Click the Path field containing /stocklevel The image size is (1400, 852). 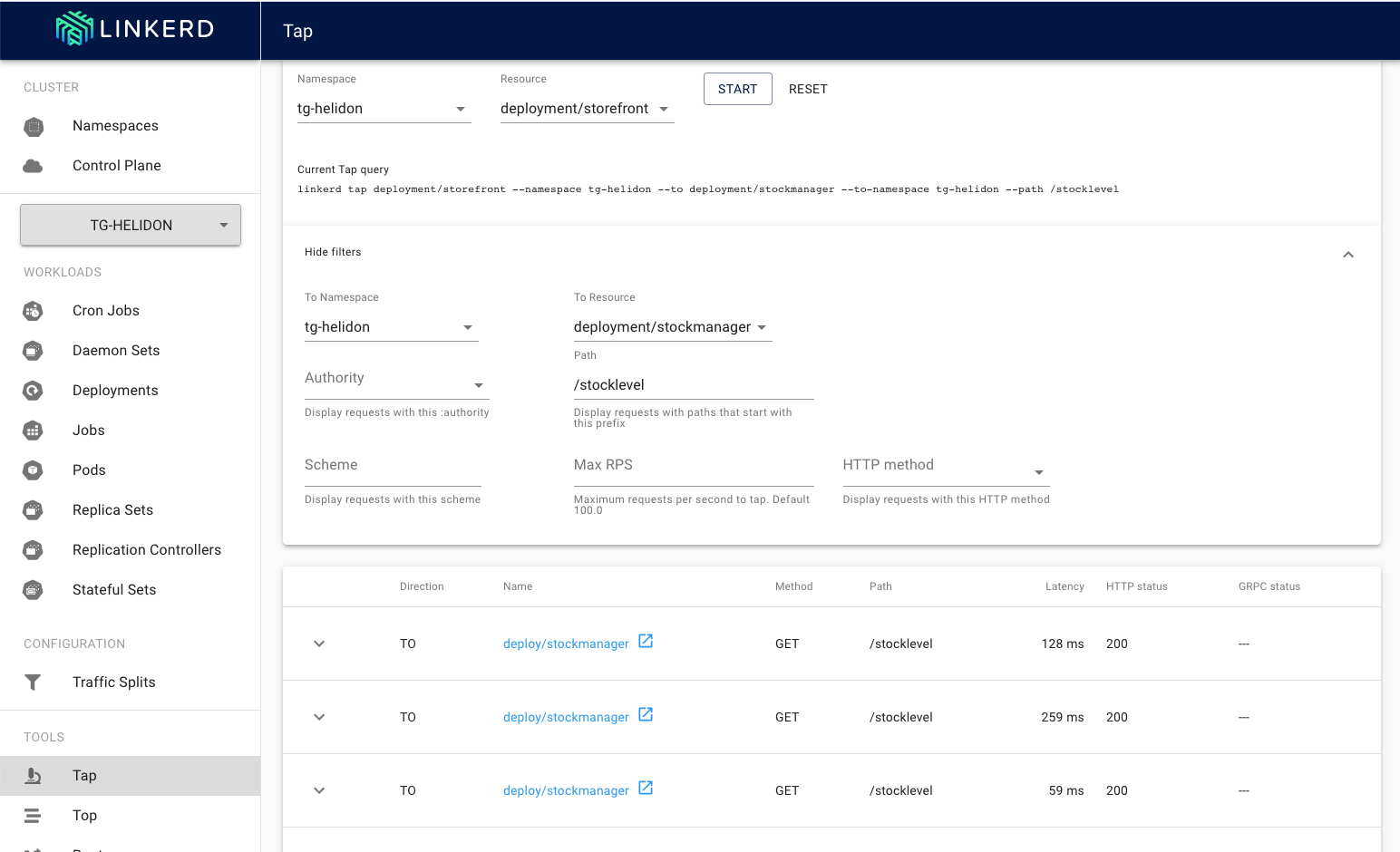(694, 385)
